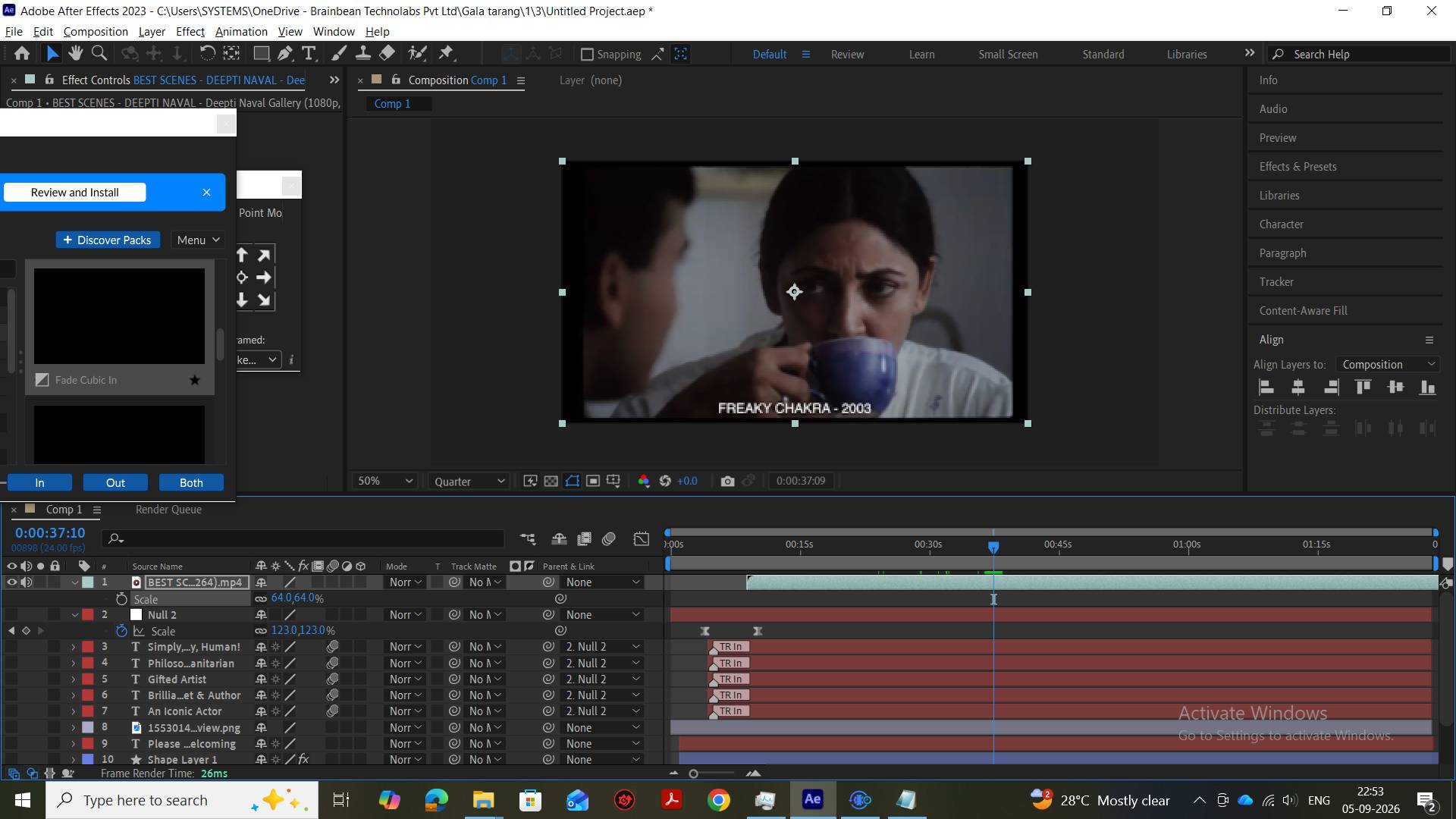Select the Zoom tool magnifier
This screenshot has height=819, width=1456.
(x=99, y=53)
